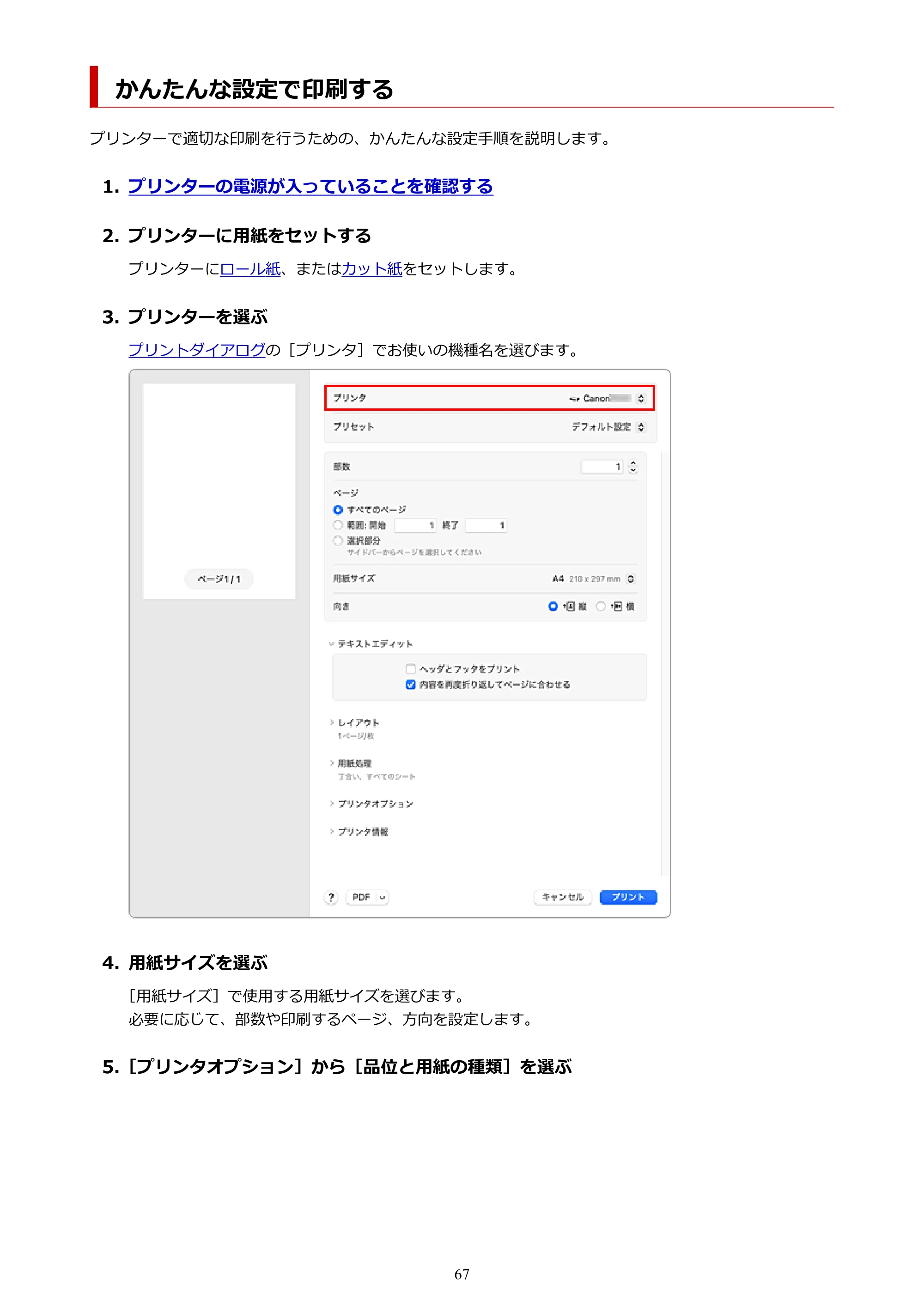Click the landscape page orientation icon
The image size is (924, 1307).
(x=617, y=606)
